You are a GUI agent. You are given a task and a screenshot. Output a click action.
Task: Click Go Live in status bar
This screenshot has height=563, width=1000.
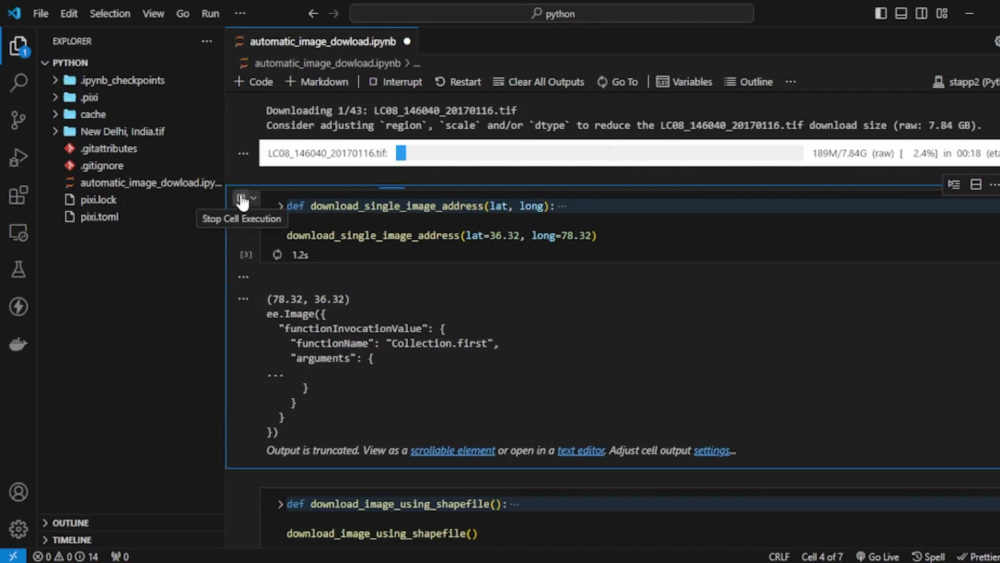point(878,557)
